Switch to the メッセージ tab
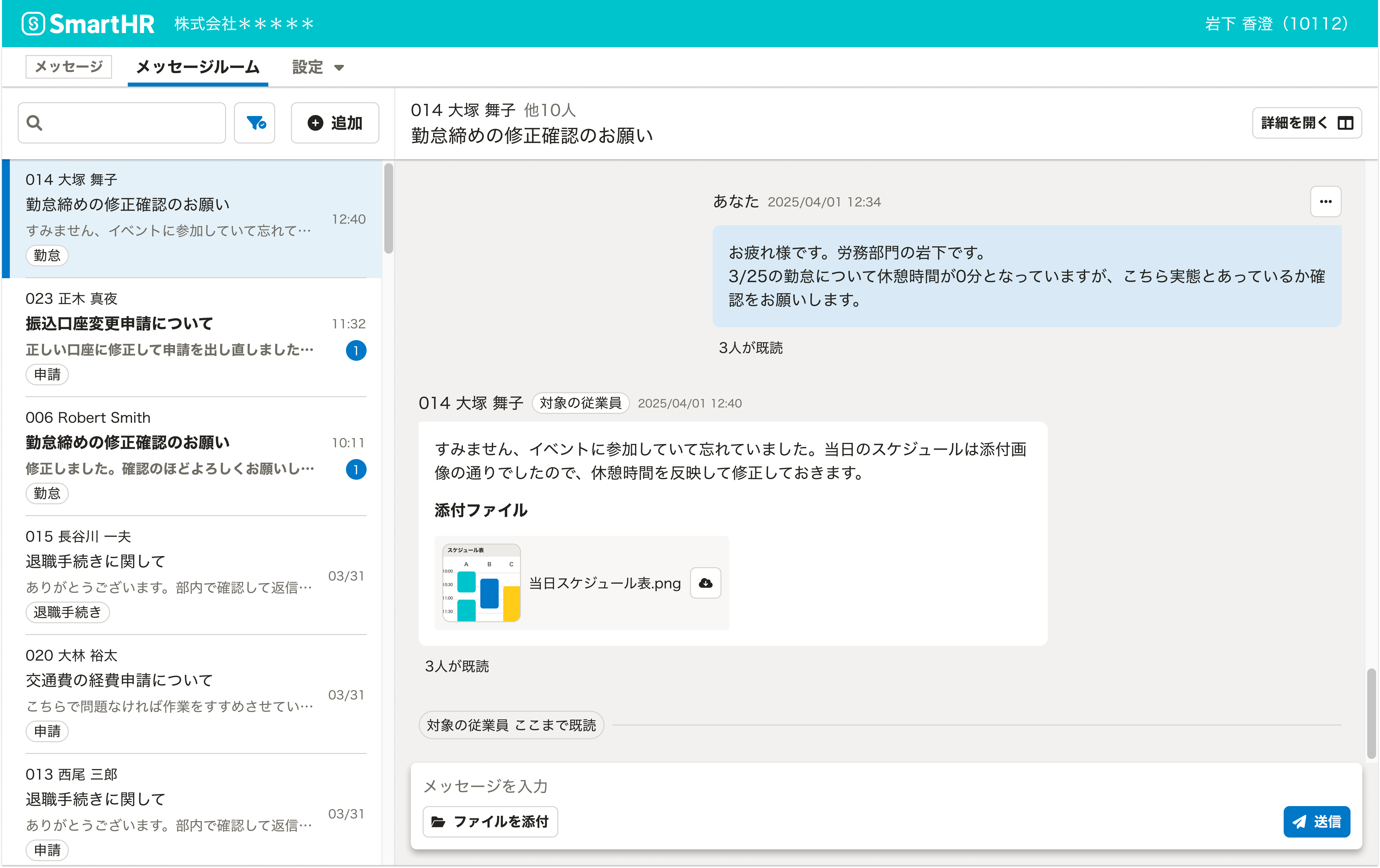 pos(68,67)
